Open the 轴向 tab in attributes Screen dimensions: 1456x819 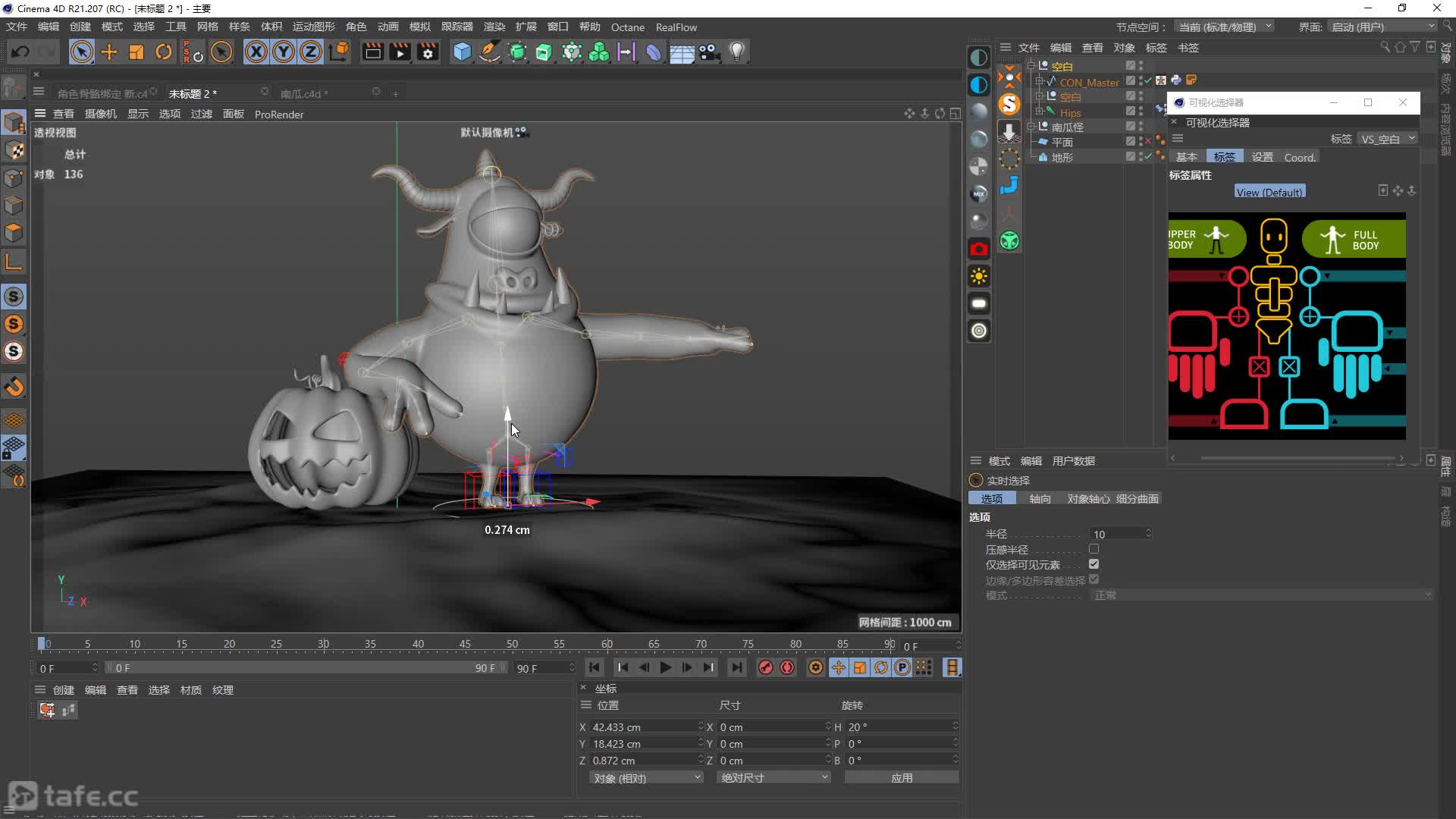pyautogui.click(x=1040, y=498)
